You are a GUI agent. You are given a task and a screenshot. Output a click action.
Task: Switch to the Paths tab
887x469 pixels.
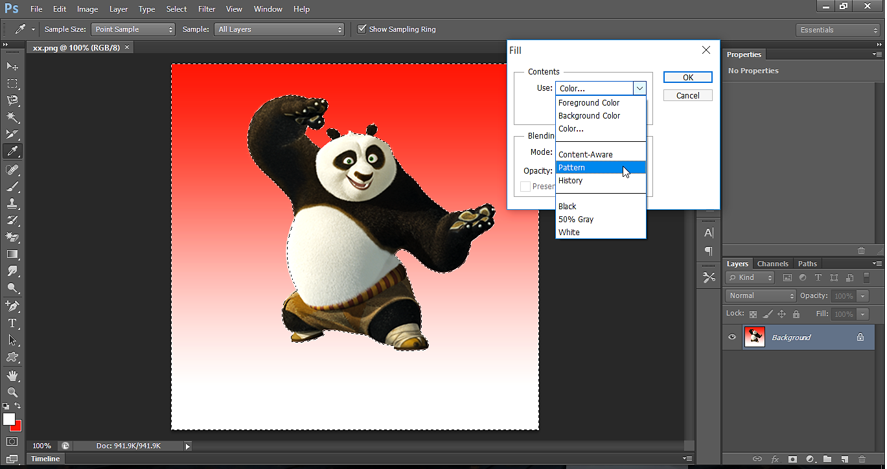[x=807, y=264]
